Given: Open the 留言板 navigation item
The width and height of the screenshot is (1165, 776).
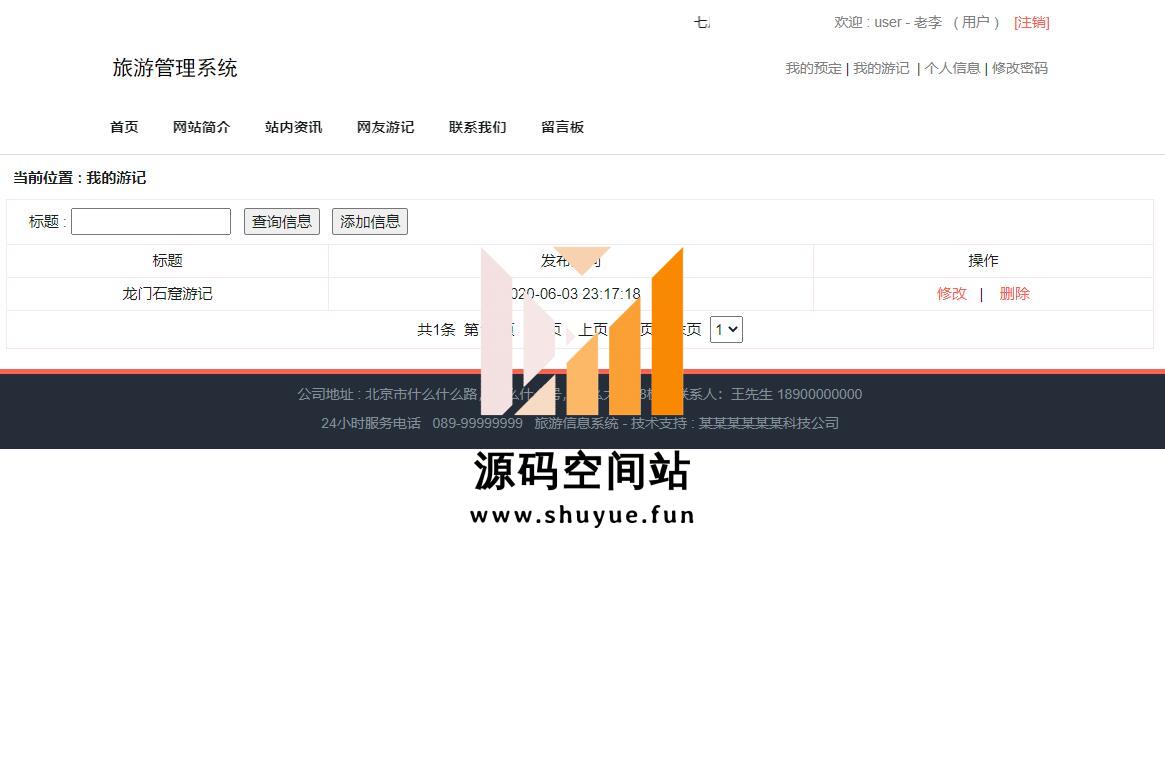Looking at the screenshot, I should 562,127.
